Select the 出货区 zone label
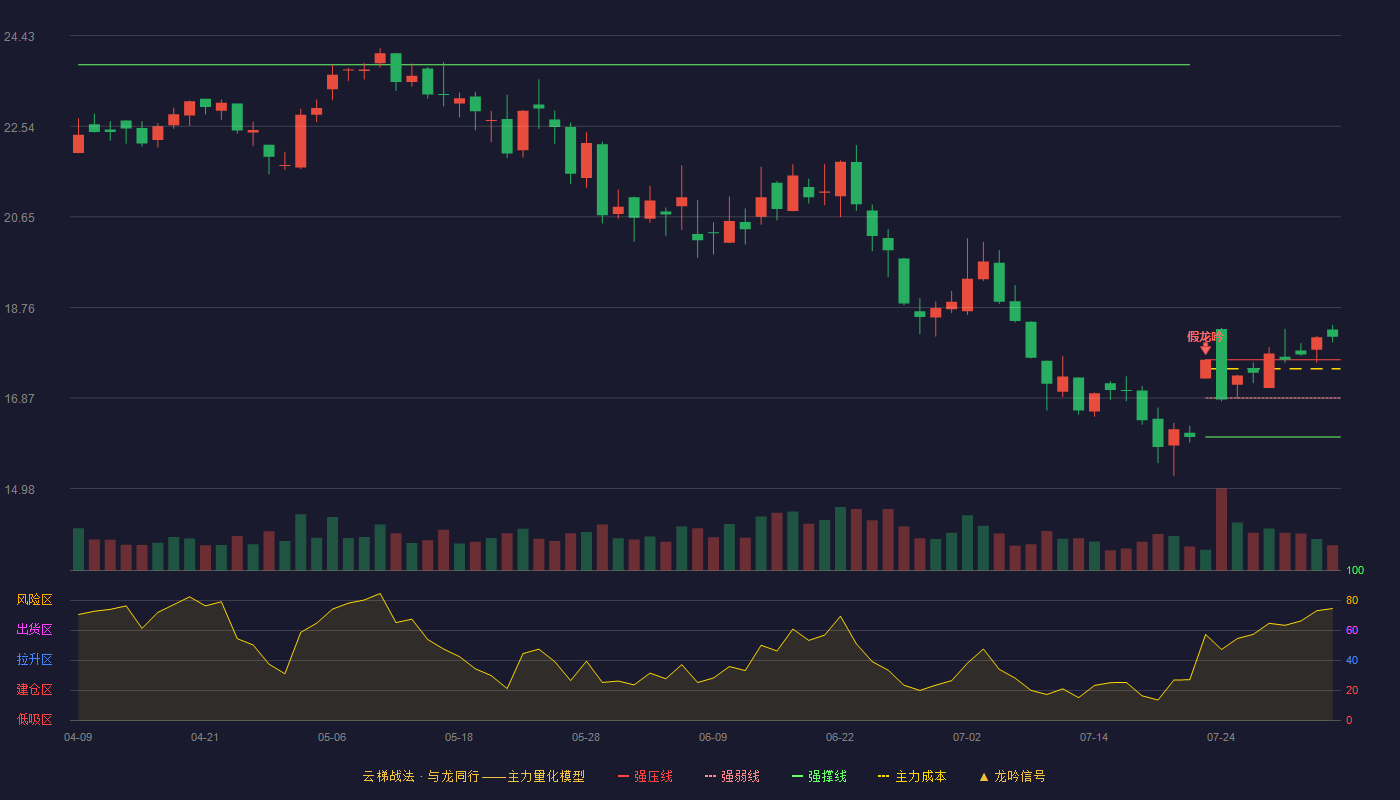 point(34,630)
